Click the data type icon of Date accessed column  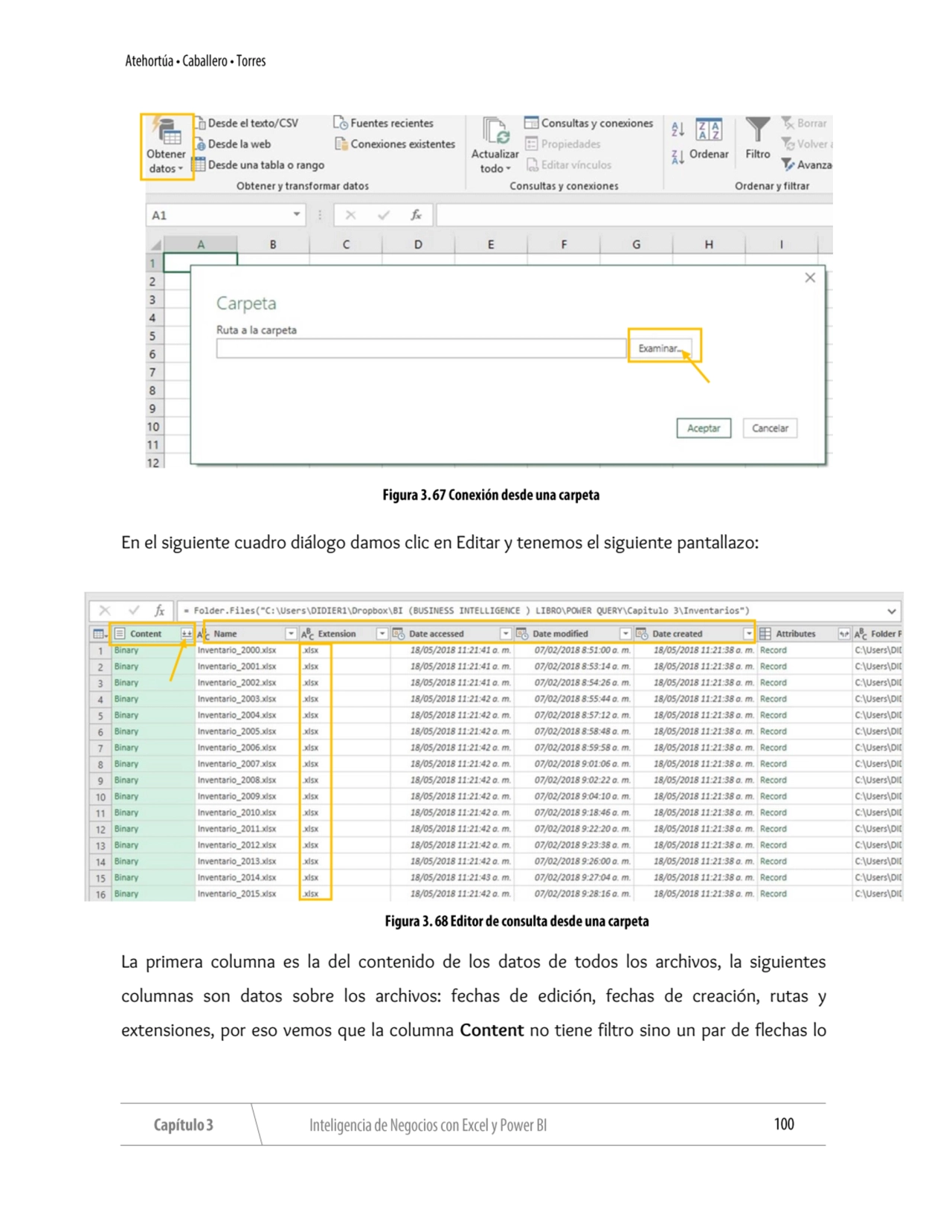click(x=399, y=634)
